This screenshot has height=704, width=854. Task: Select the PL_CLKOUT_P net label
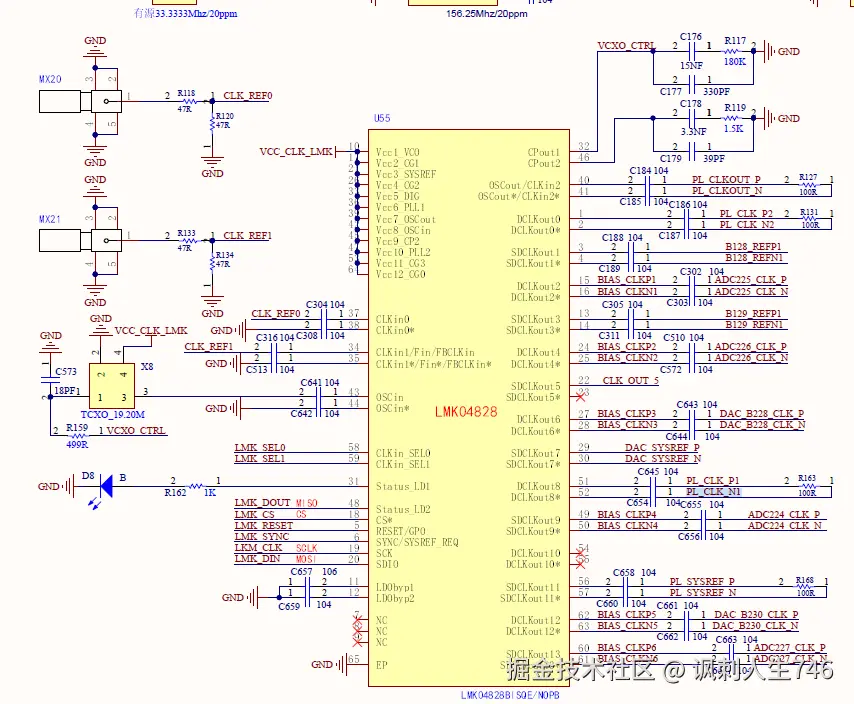coord(726,179)
